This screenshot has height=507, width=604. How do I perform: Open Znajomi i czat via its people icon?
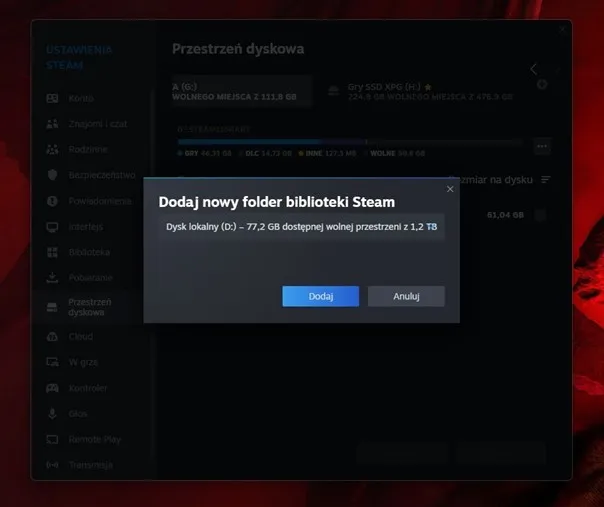[52, 124]
